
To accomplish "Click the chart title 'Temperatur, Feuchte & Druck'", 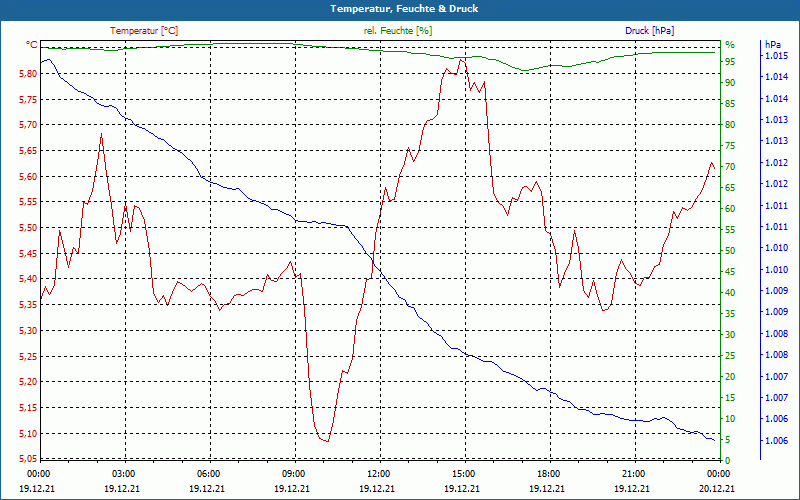I will (x=404, y=9).
